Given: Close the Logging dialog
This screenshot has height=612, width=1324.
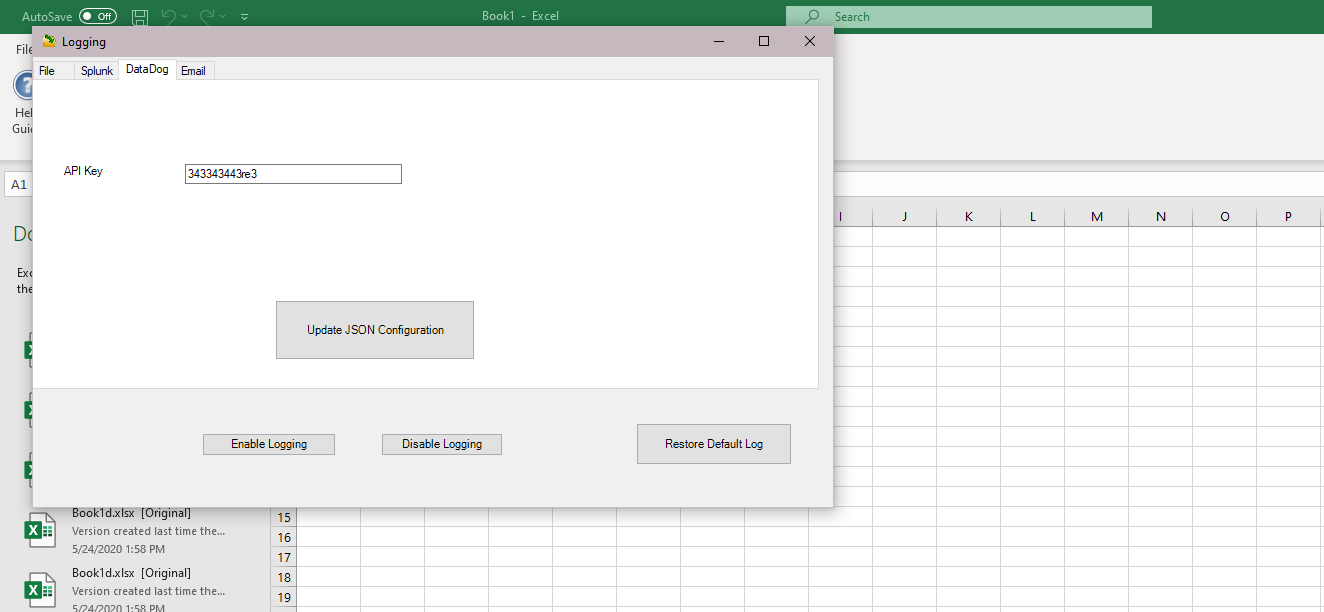Looking at the screenshot, I should [x=810, y=41].
